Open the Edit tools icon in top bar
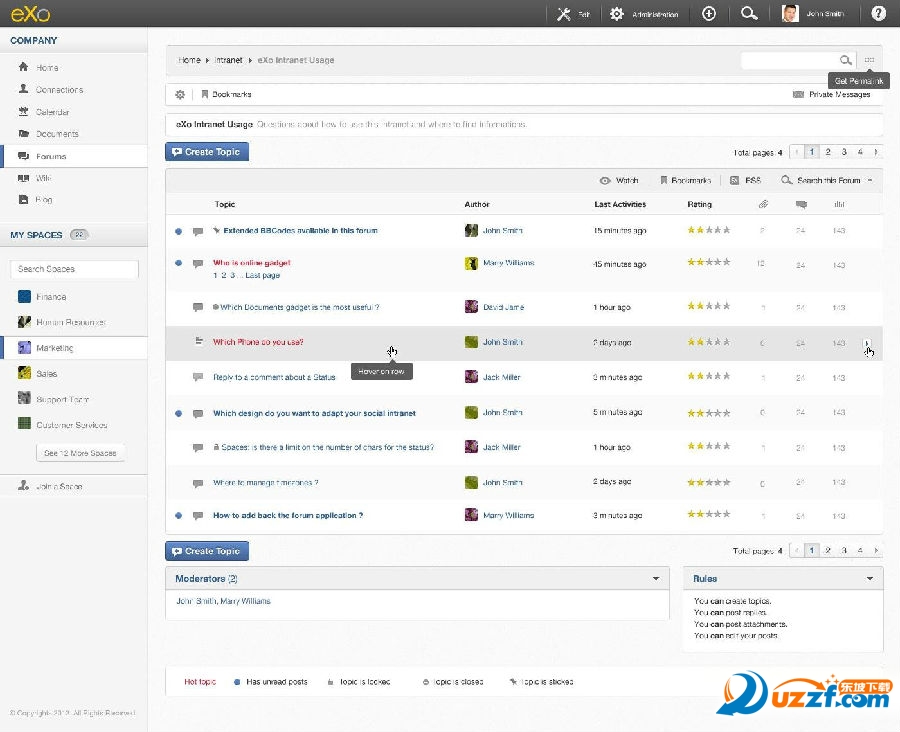 point(564,14)
